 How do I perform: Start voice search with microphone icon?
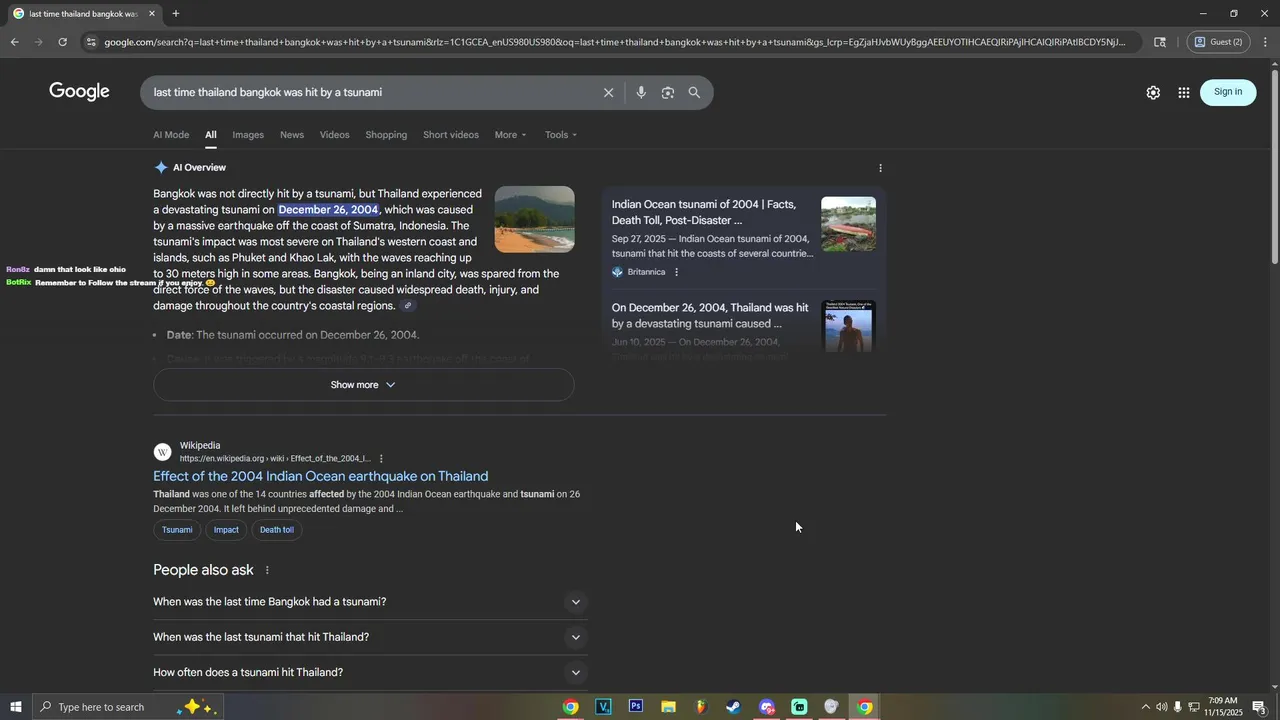point(641,93)
